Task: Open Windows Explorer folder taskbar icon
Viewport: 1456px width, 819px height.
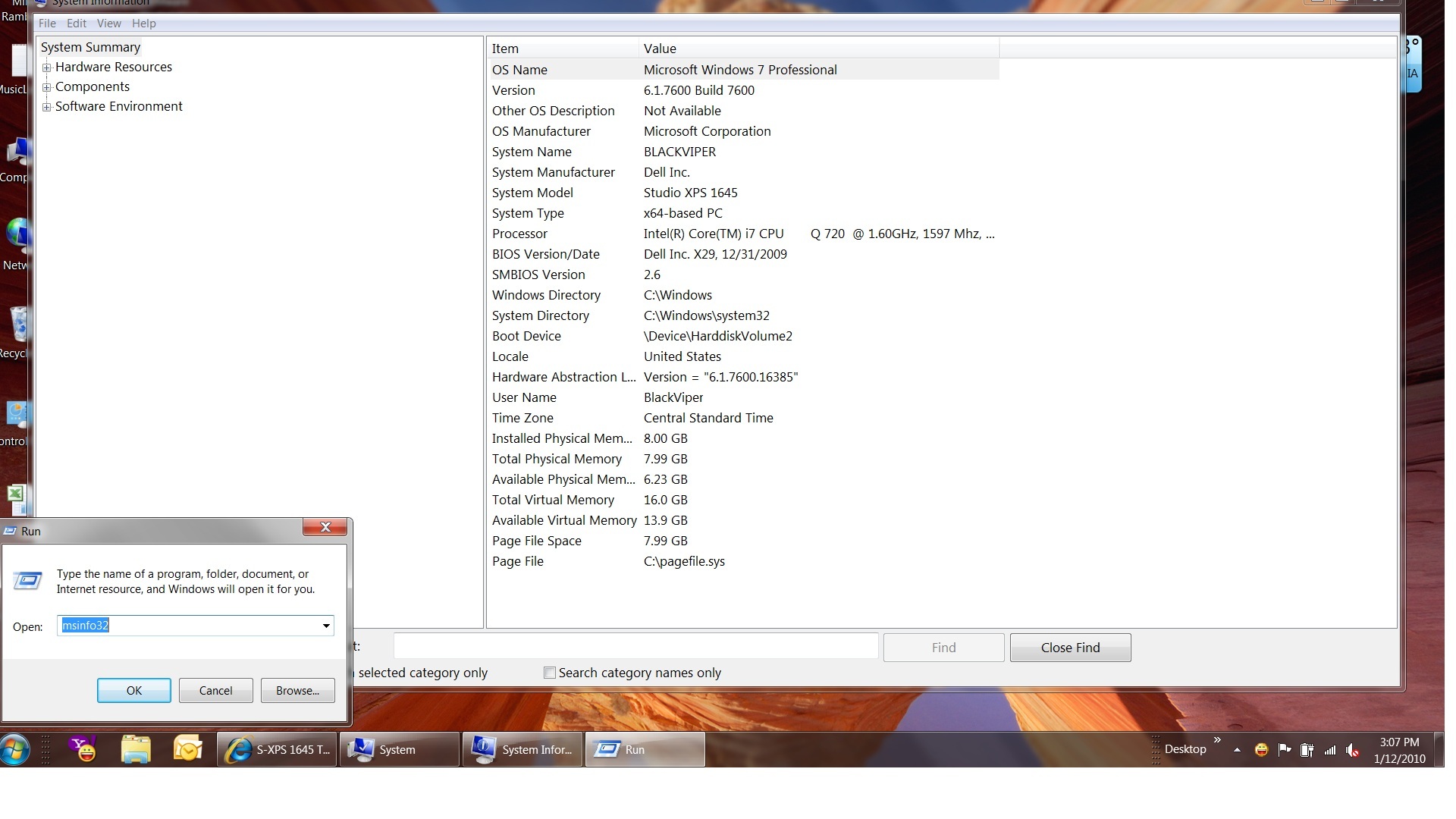Action: pos(136,749)
